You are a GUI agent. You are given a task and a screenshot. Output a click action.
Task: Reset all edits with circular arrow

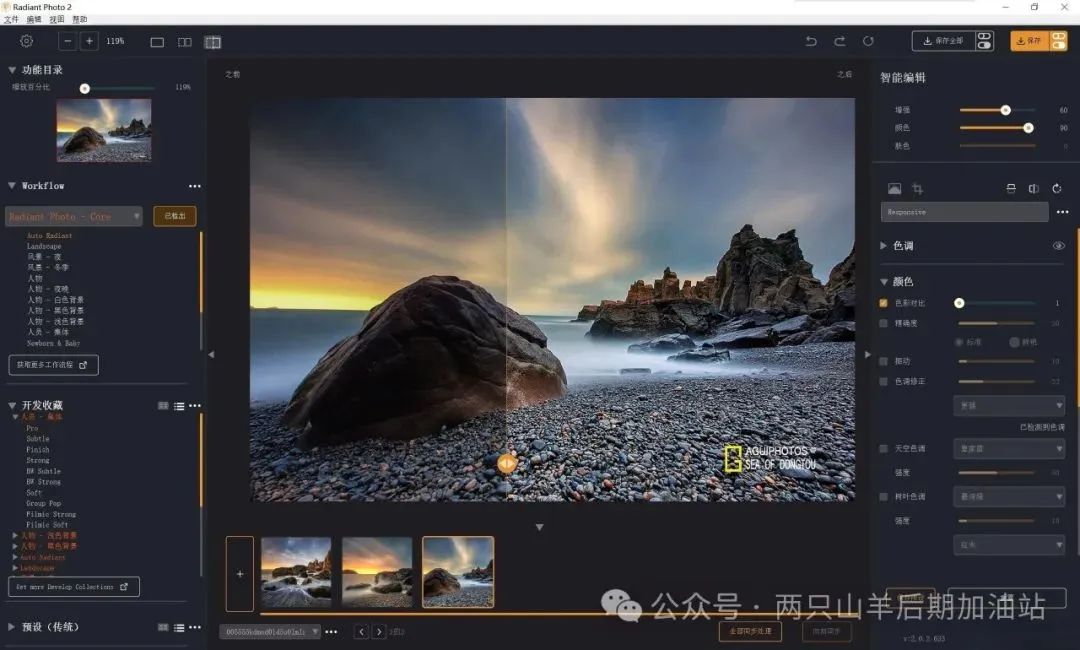click(869, 41)
